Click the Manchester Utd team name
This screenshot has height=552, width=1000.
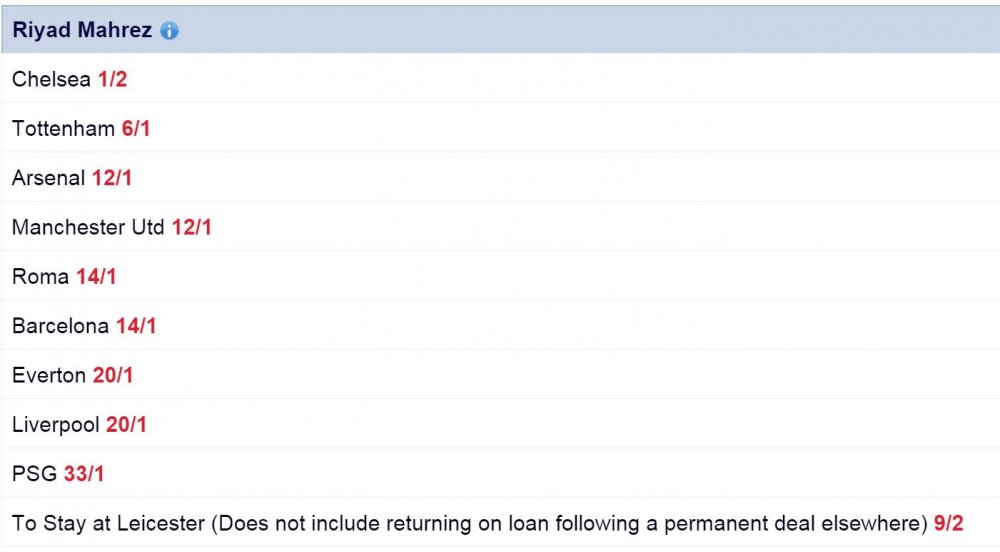click(x=88, y=227)
